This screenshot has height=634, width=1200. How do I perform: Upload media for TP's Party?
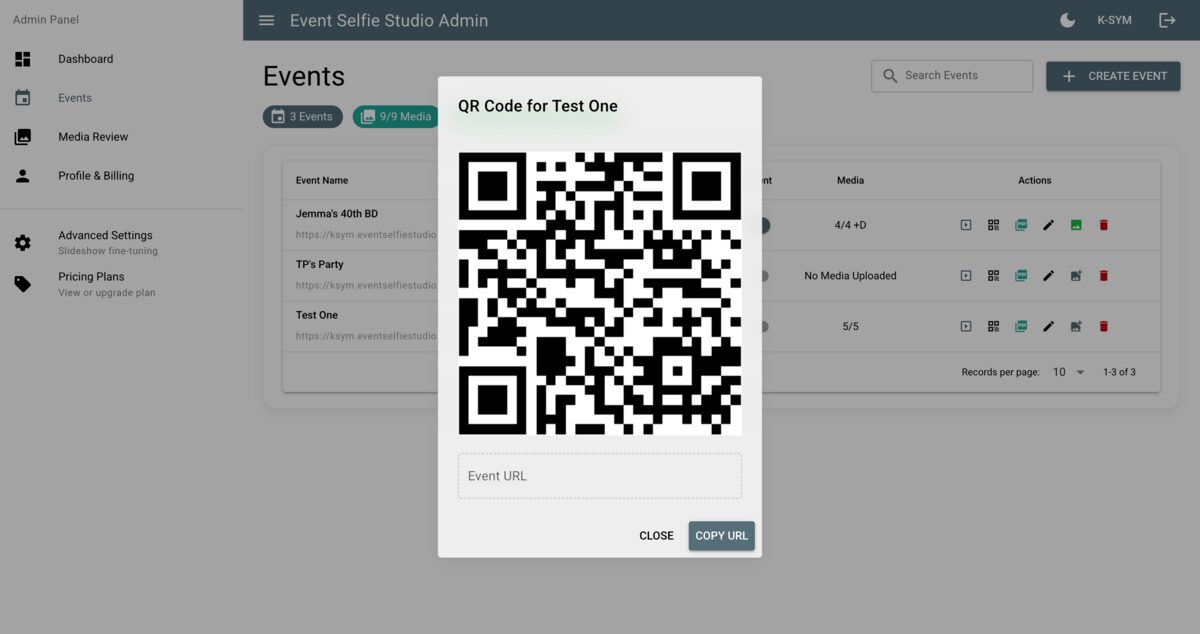coord(1076,275)
